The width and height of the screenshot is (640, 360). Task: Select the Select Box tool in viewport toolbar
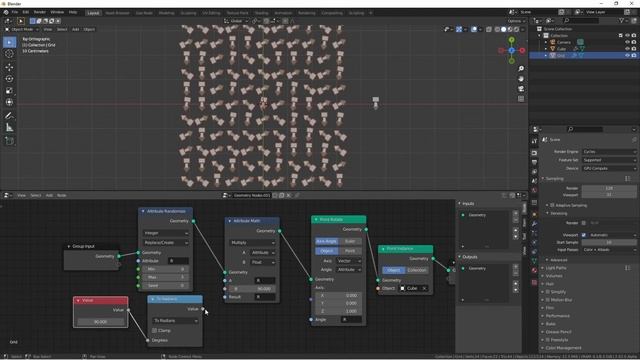click(9, 42)
